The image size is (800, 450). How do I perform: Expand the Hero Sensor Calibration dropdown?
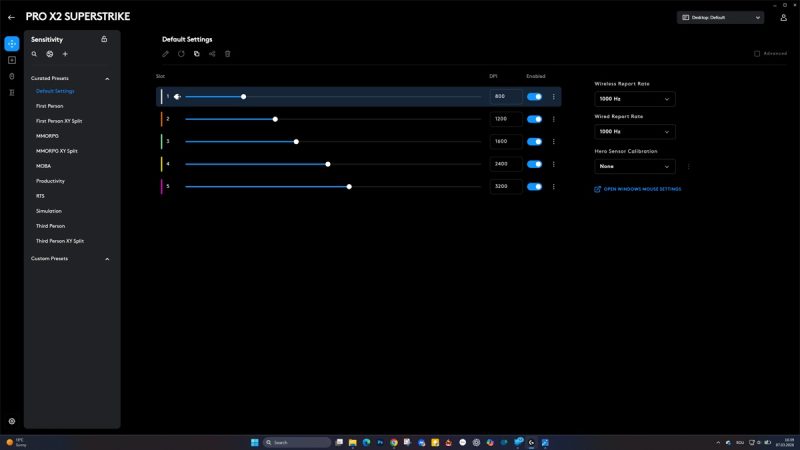point(635,166)
